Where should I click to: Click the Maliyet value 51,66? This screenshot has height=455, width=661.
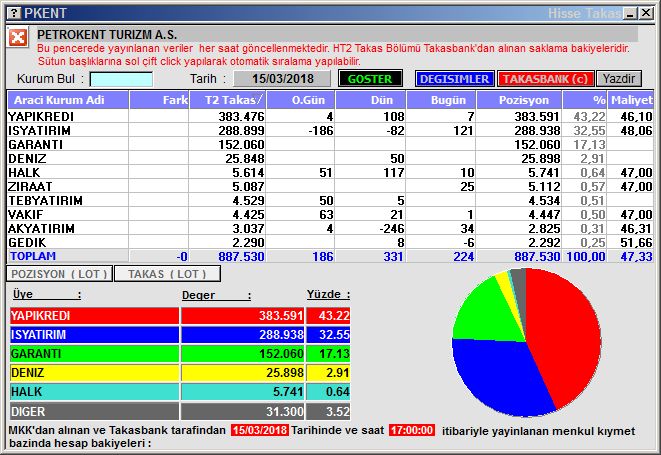point(636,242)
